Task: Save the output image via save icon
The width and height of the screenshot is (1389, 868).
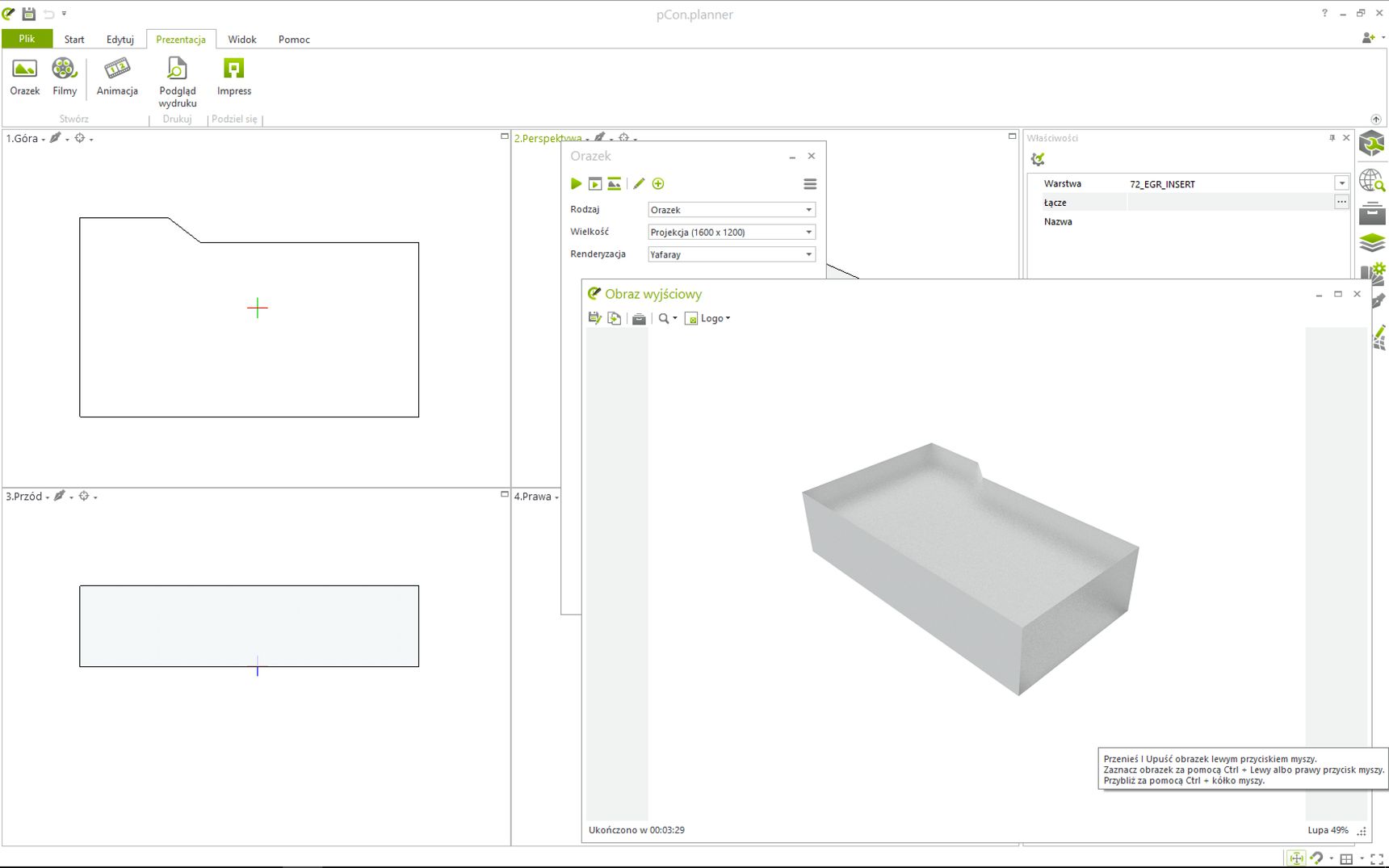Action: click(595, 318)
